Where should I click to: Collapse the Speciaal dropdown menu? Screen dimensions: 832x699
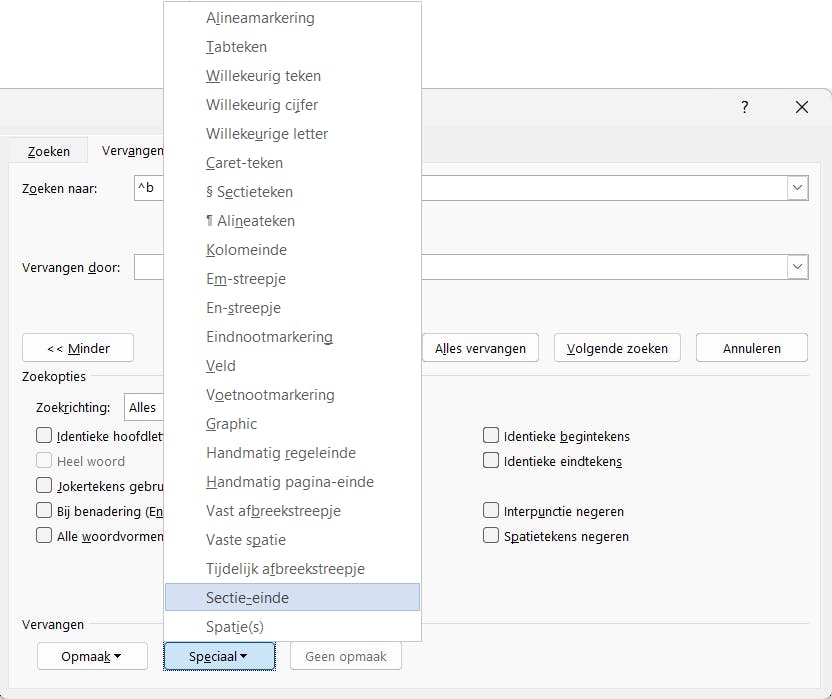coord(218,656)
